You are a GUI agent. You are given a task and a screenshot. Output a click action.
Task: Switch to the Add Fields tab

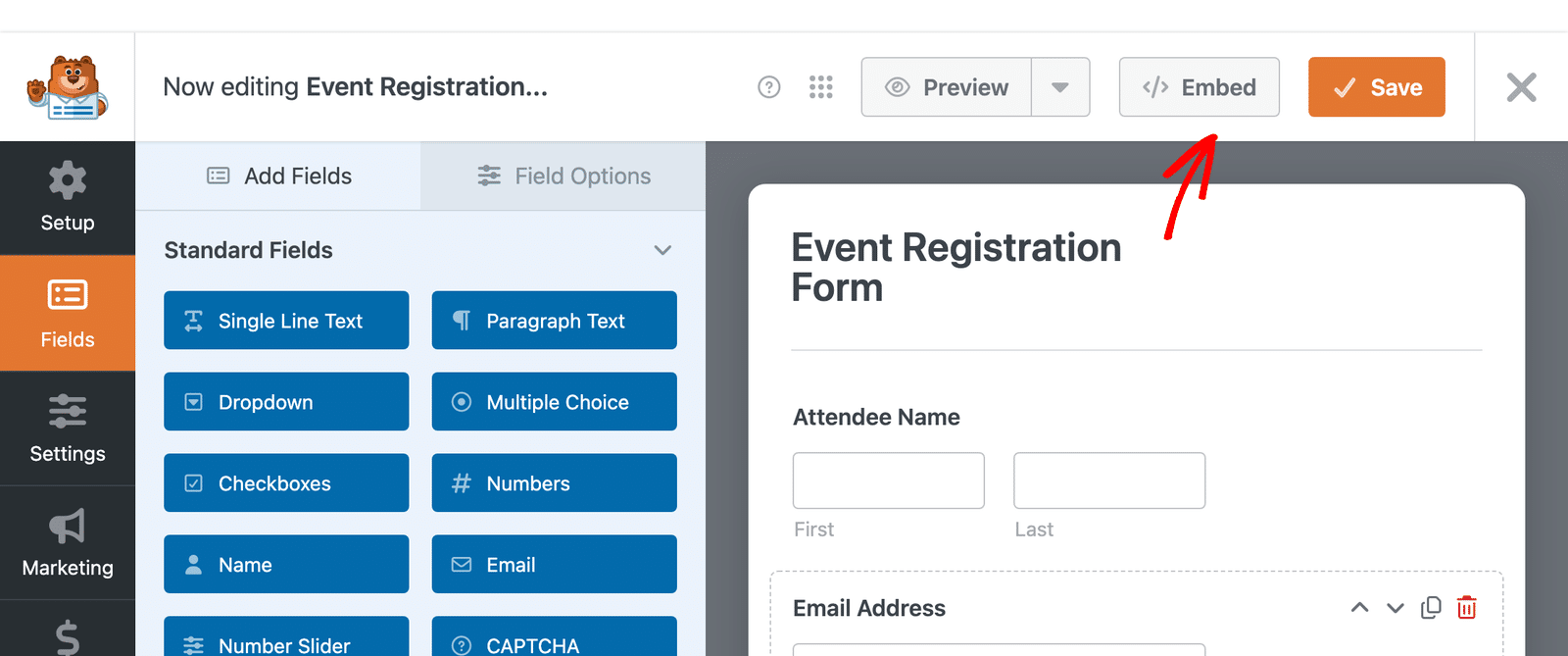coord(279,177)
